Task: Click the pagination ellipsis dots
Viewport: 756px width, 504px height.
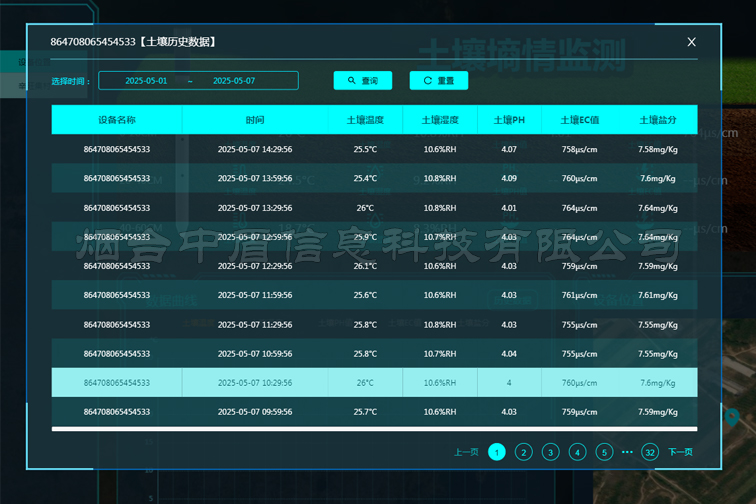Action: [627, 452]
